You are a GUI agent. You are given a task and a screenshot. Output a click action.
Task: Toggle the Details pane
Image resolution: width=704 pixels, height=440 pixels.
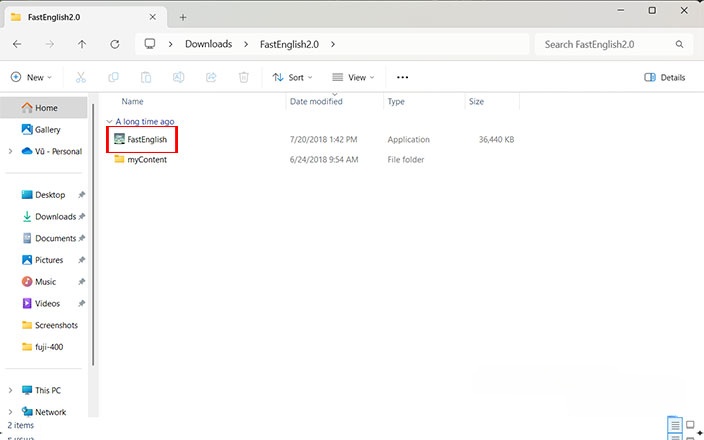tap(664, 77)
